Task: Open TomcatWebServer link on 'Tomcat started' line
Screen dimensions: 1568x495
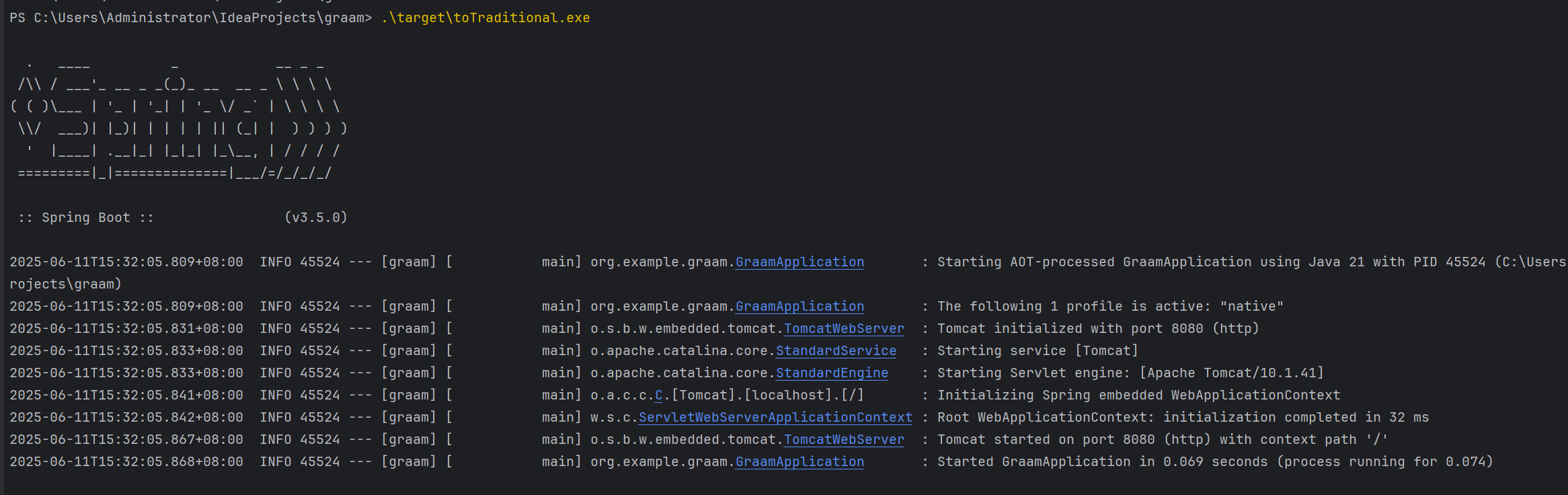Action: coord(844,440)
